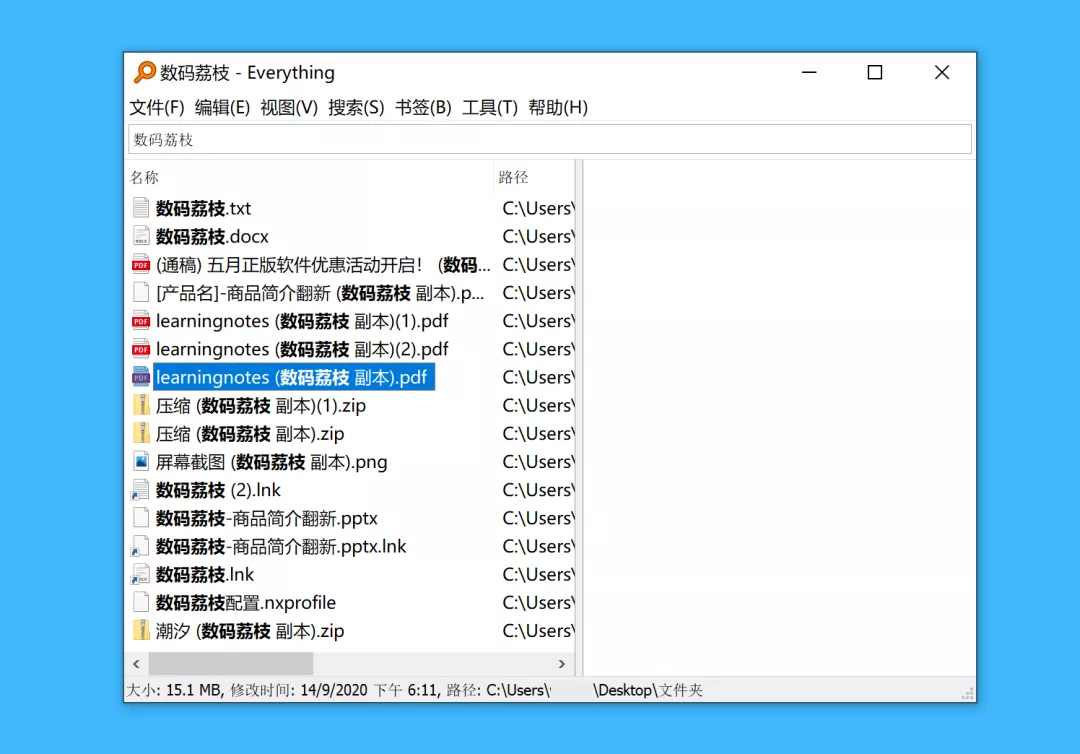Click the PDF icon of learningnotes (数码荔枝 副本)(2).pdf
This screenshot has height=754, width=1080.
pyautogui.click(x=141, y=349)
